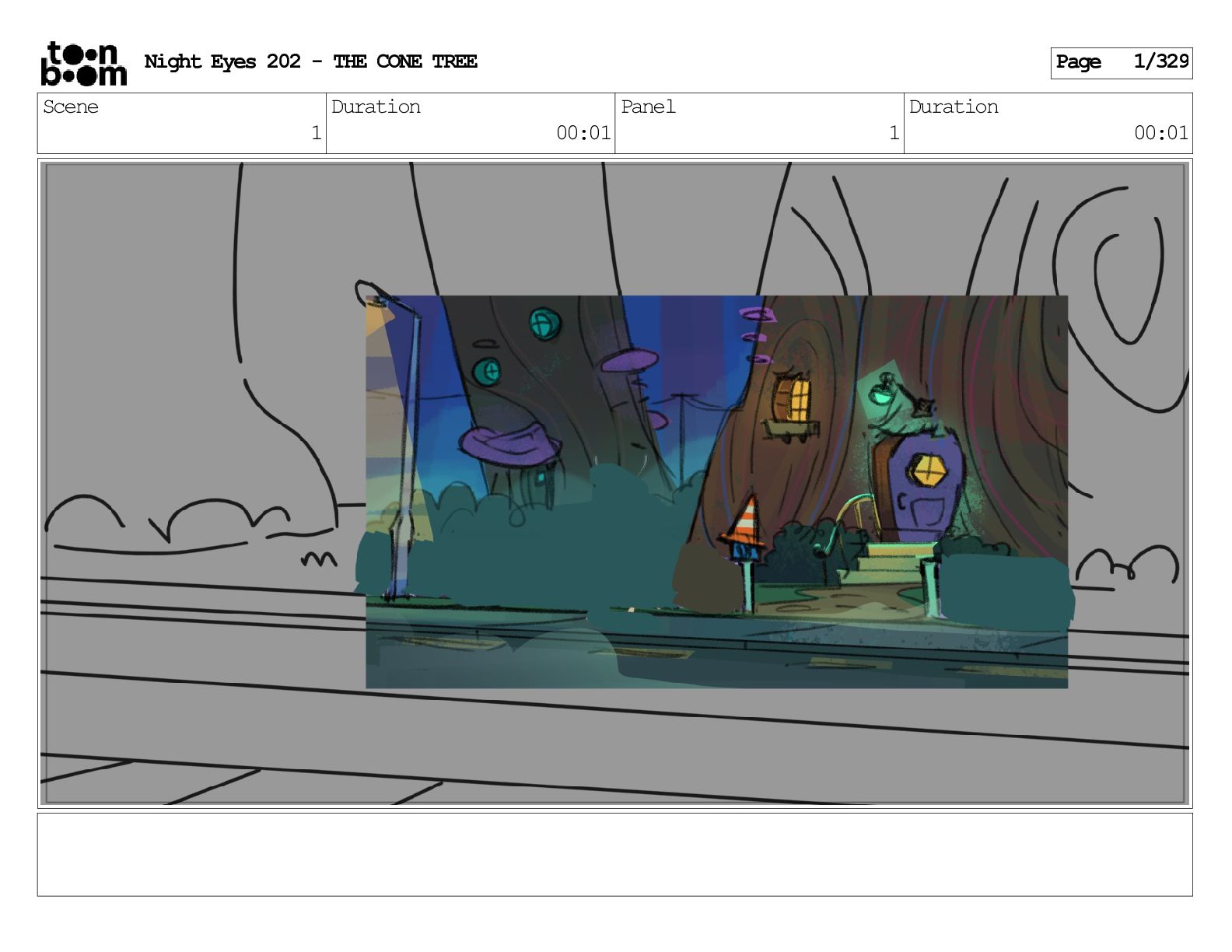The image size is (1232, 952).
Task: Click the empty notes box below the panel
Action: tap(614, 854)
